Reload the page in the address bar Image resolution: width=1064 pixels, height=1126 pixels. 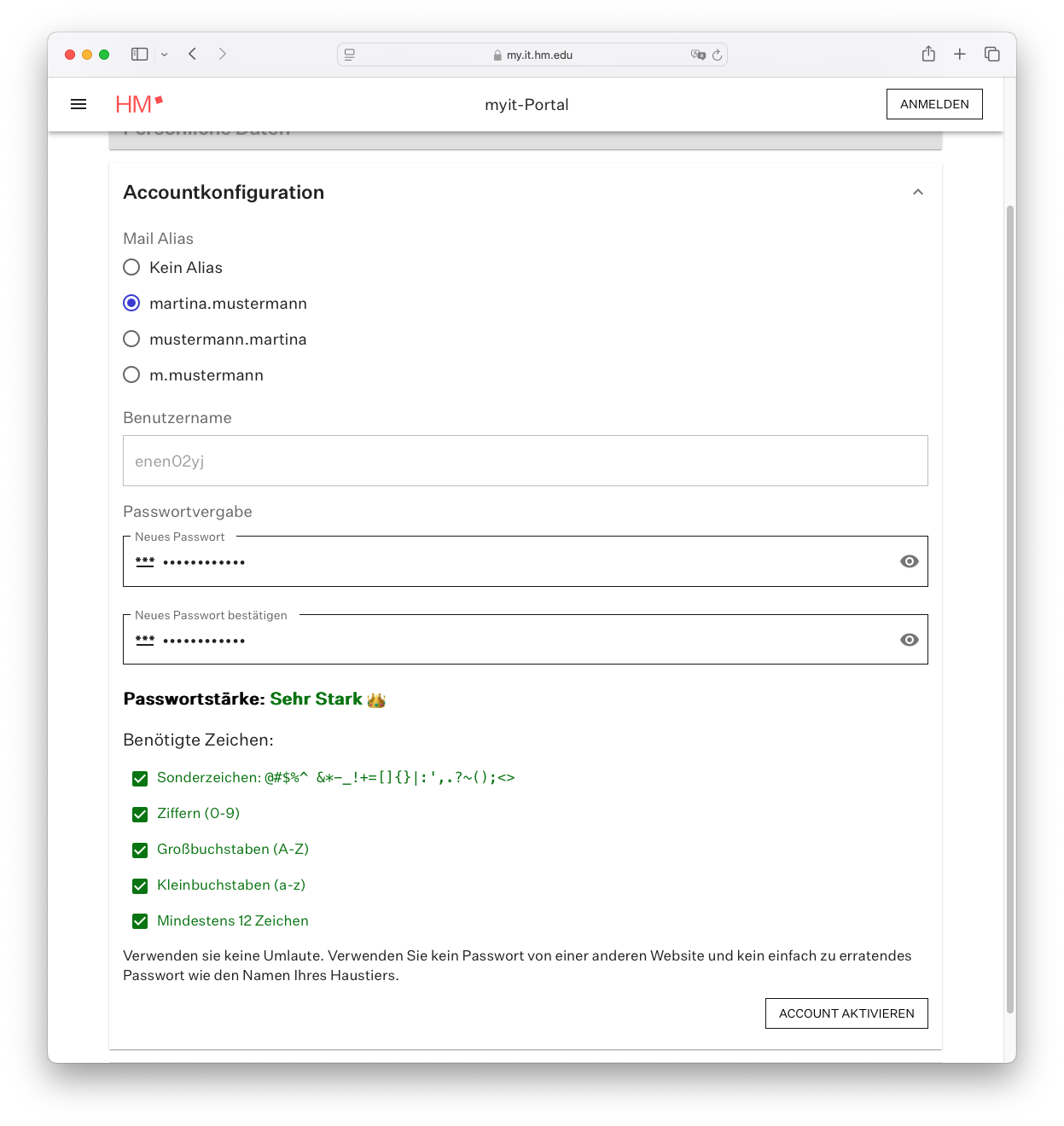[718, 55]
